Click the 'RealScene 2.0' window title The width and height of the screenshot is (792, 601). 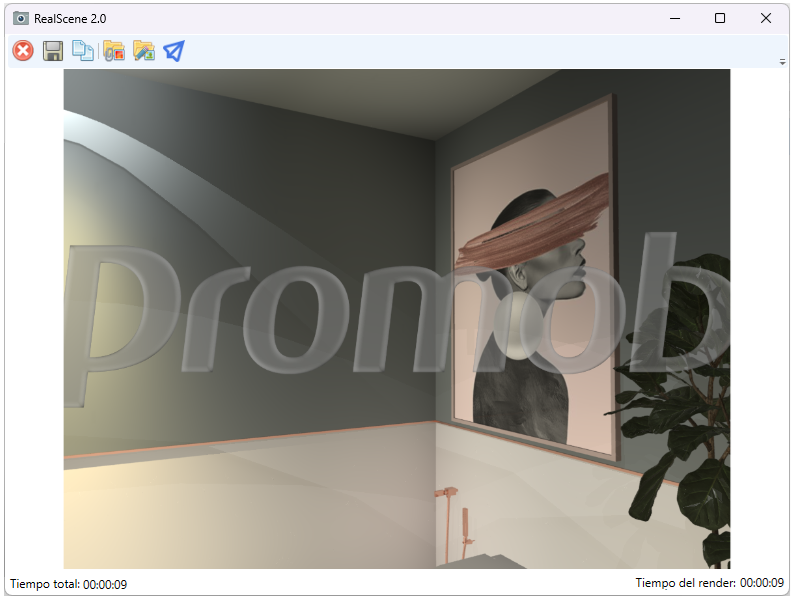pyautogui.click(x=70, y=19)
